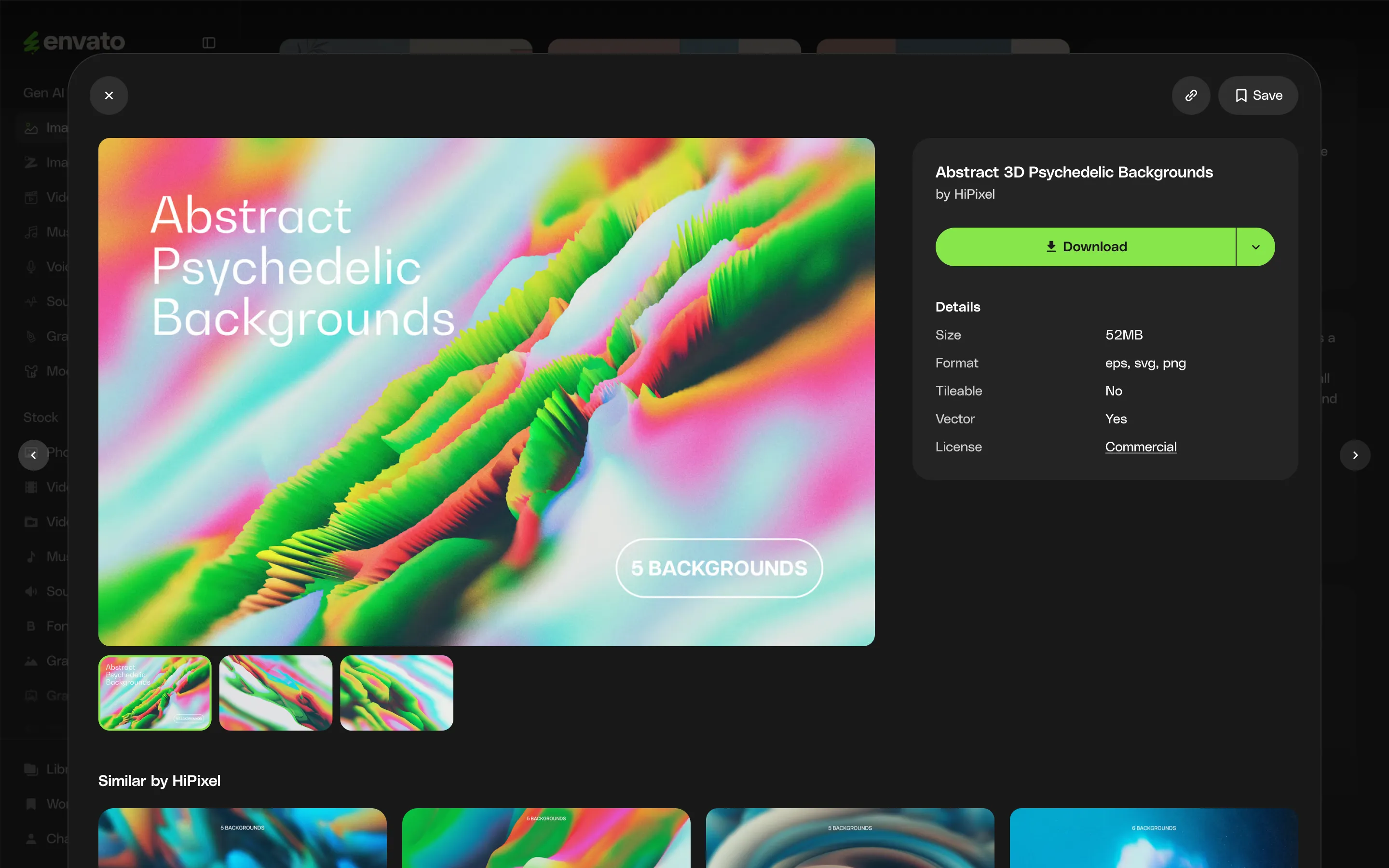Viewport: 1389px width, 868px height.
Task: Open third similar item with teal rings
Action: coord(850,838)
